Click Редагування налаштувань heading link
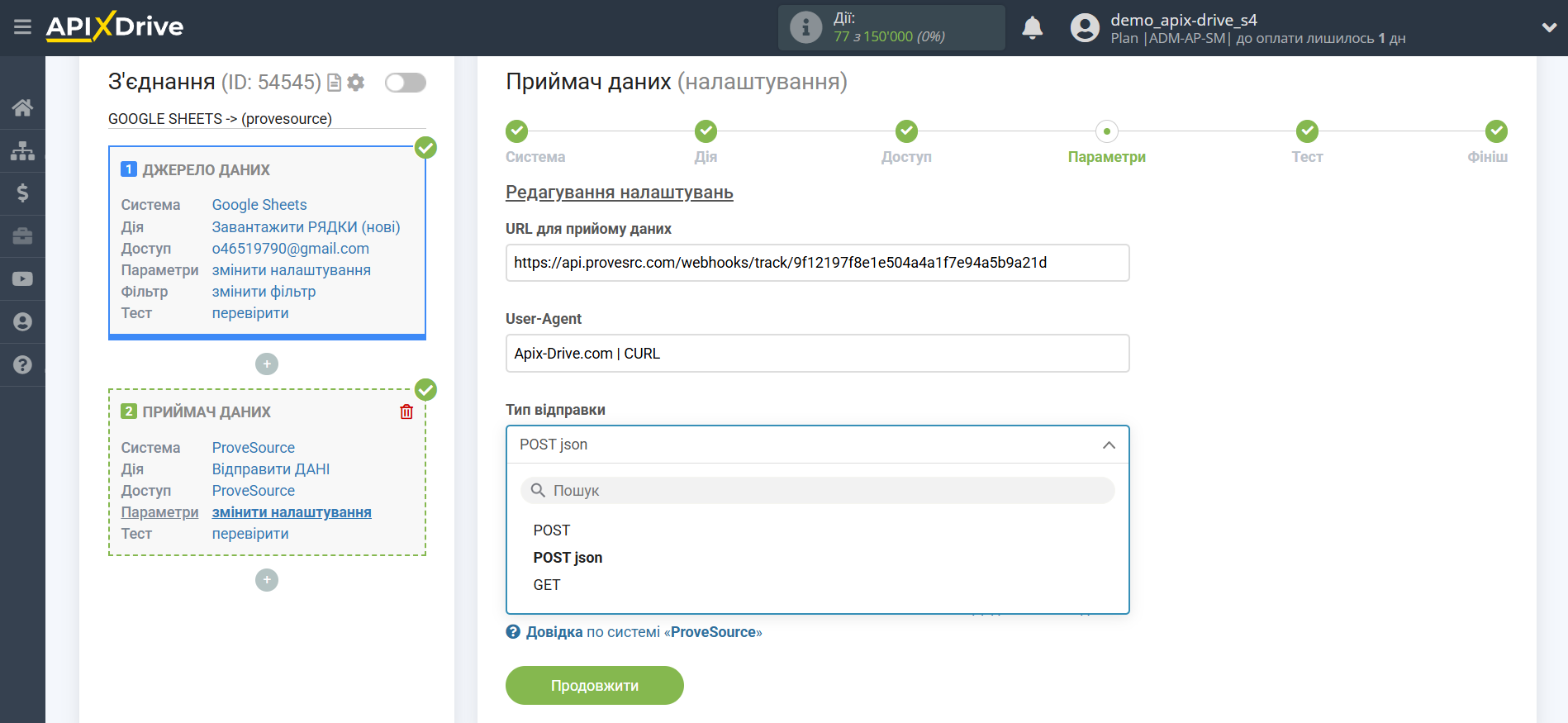Screen dimensions: 1568x723 tap(620, 193)
